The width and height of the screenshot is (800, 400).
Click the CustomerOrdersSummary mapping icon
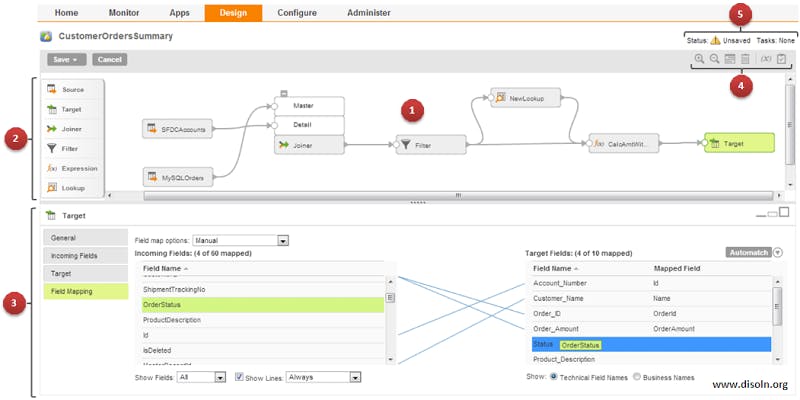(46, 36)
